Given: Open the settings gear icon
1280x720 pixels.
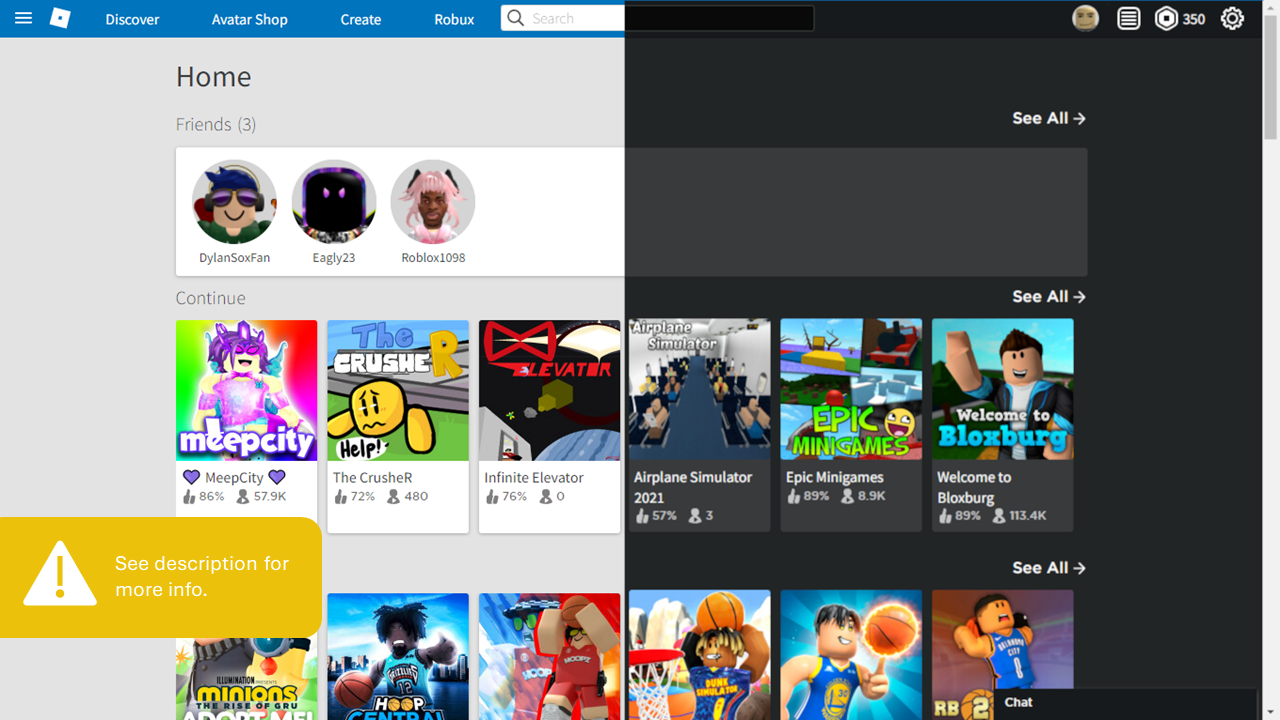Looking at the screenshot, I should click(x=1232, y=18).
